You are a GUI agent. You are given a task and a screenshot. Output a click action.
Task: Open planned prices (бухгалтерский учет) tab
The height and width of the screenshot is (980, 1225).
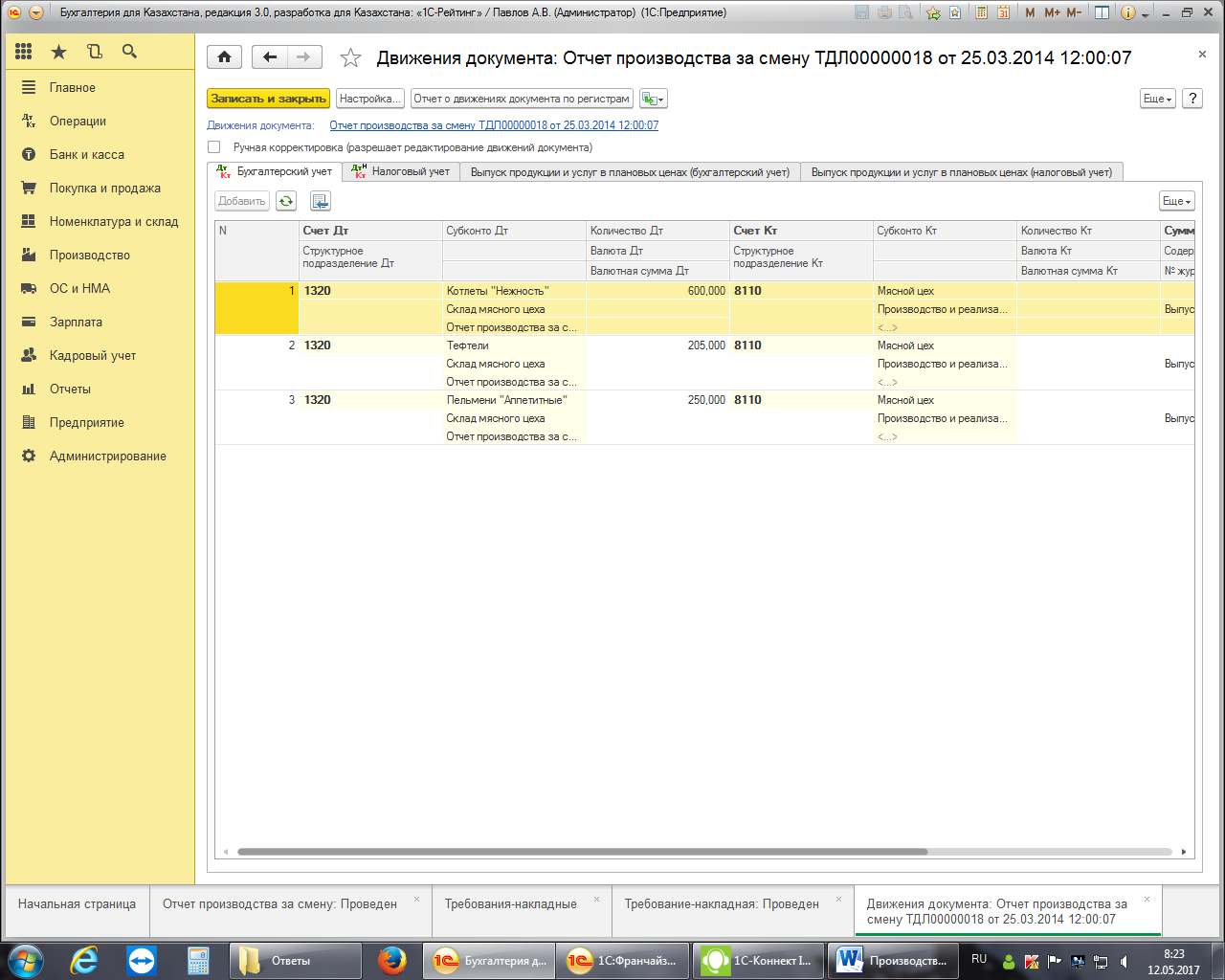(630, 172)
